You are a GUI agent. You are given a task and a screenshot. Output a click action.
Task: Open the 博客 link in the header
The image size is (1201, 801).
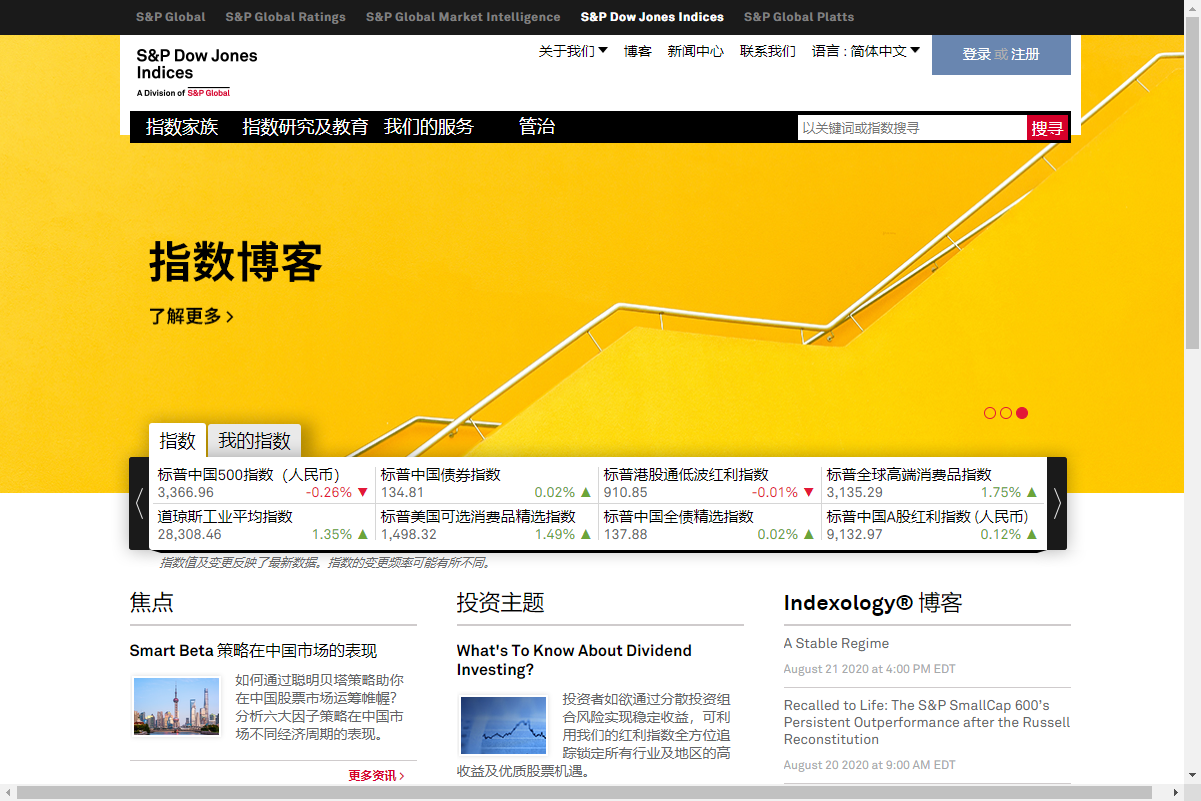click(638, 51)
